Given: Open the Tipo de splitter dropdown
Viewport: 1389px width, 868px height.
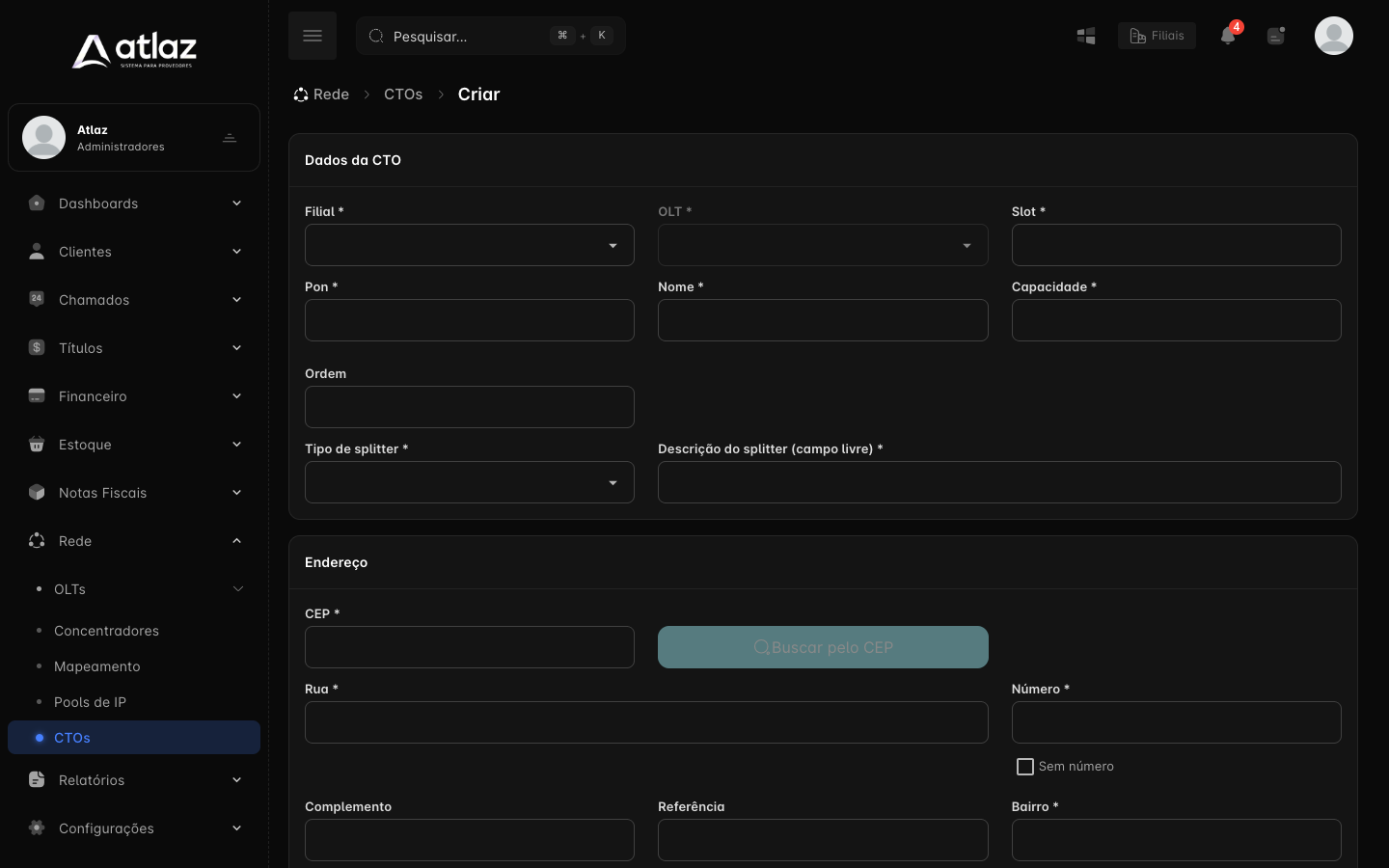Looking at the screenshot, I should pyautogui.click(x=470, y=482).
